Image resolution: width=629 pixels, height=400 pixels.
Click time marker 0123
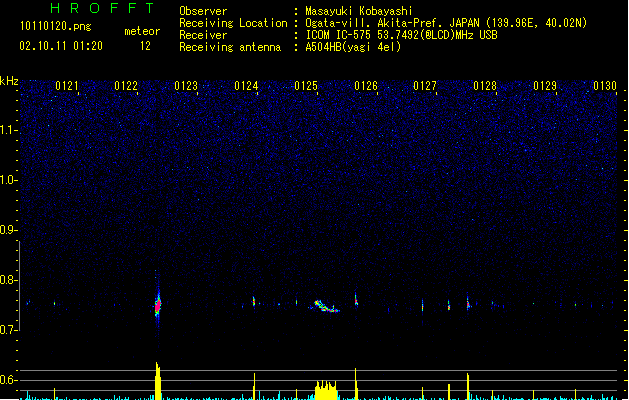186,86
